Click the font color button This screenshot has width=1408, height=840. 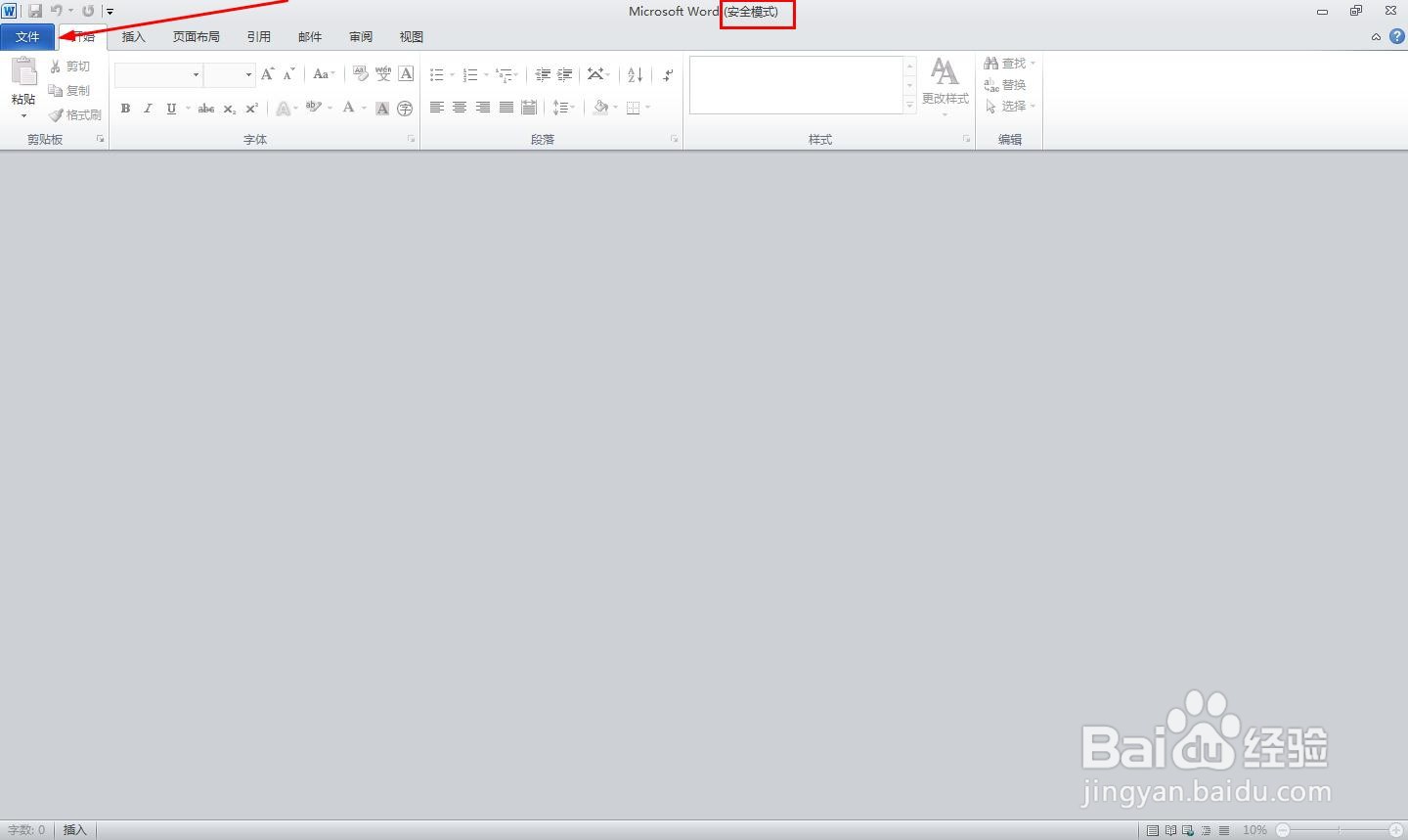[x=348, y=108]
